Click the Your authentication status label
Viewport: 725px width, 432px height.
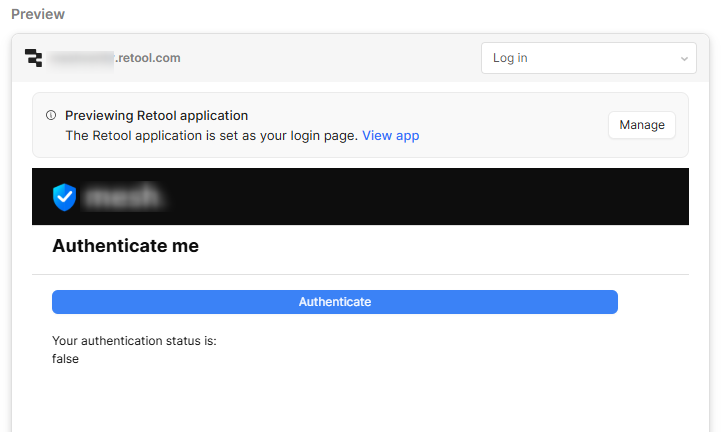(x=134, y=341)
